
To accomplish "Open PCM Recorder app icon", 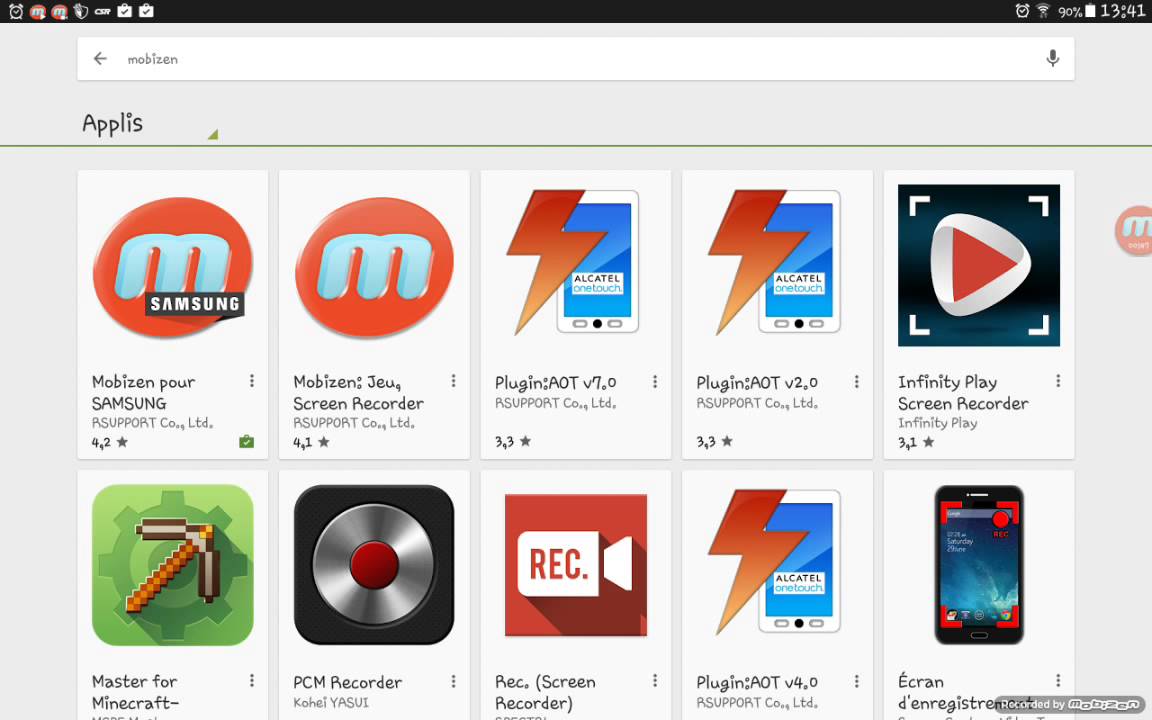I will point(374,565).
